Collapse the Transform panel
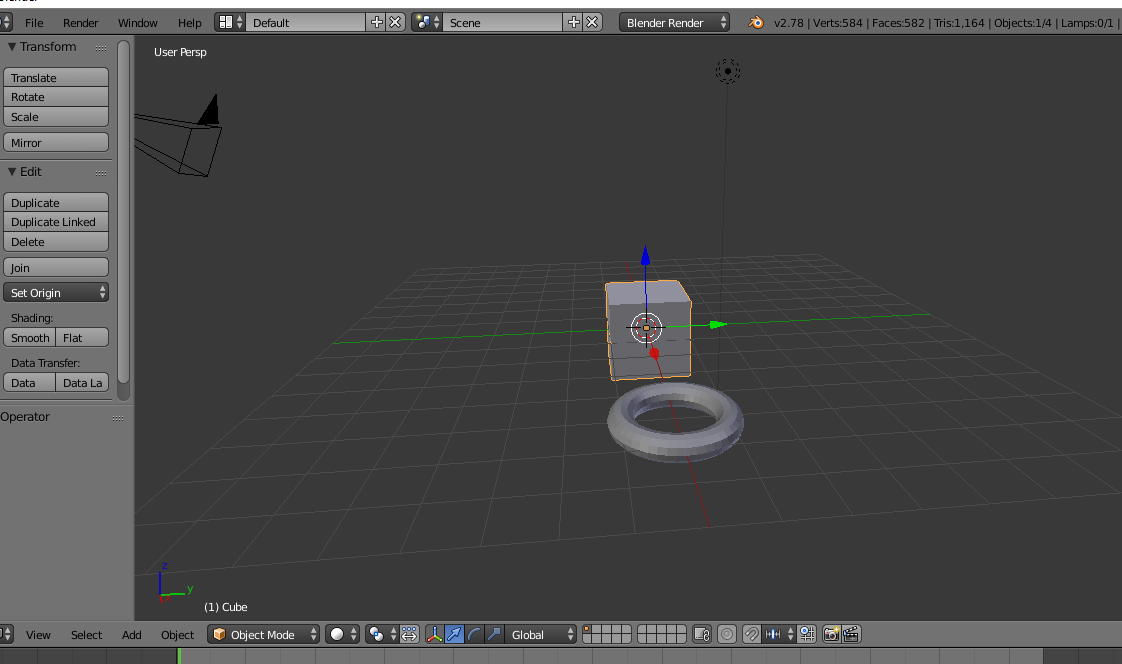 click(x=12, y=47)
